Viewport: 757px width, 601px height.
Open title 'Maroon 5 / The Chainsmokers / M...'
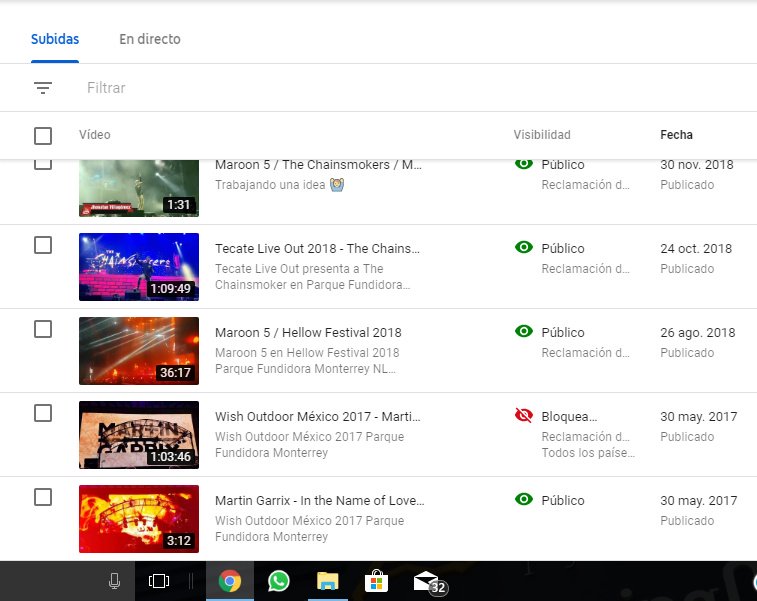click(318, 165)
